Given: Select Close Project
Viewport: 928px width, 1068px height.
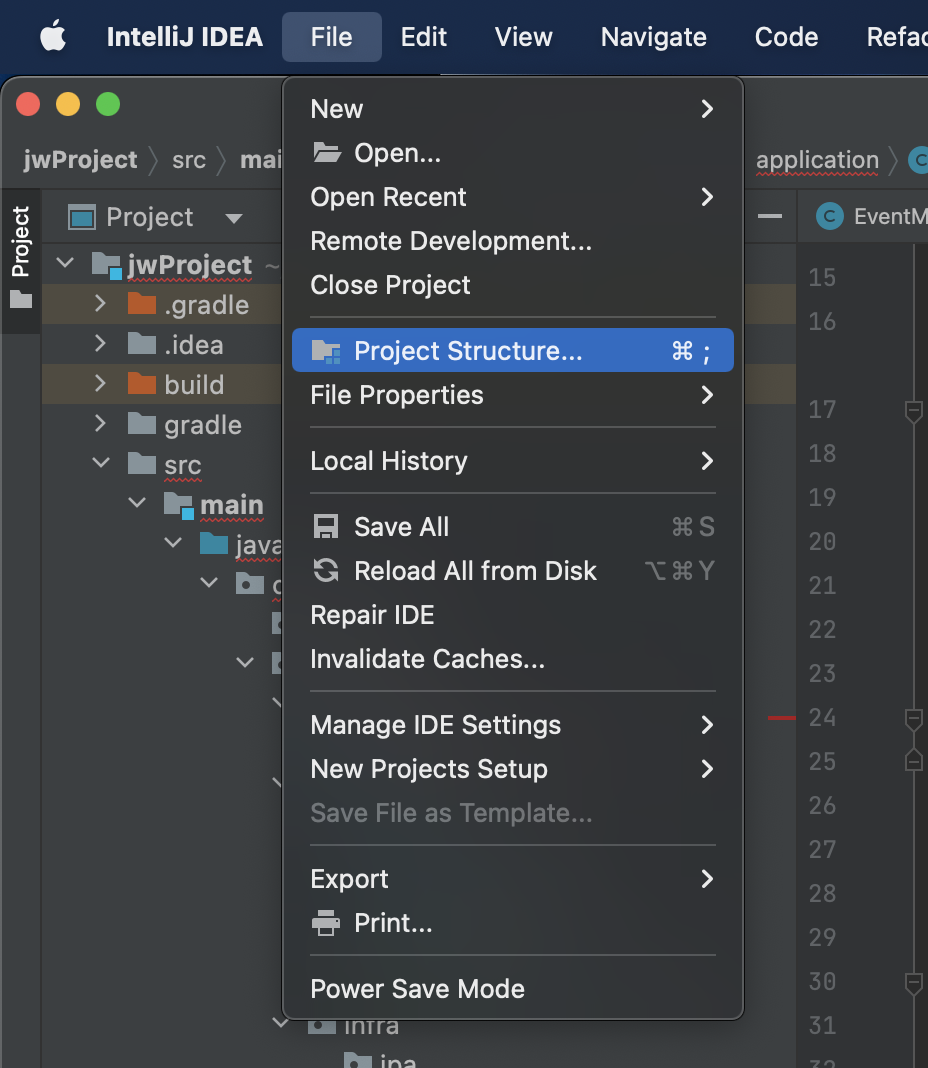Looking at the screenshot, I should click(512, 285).
